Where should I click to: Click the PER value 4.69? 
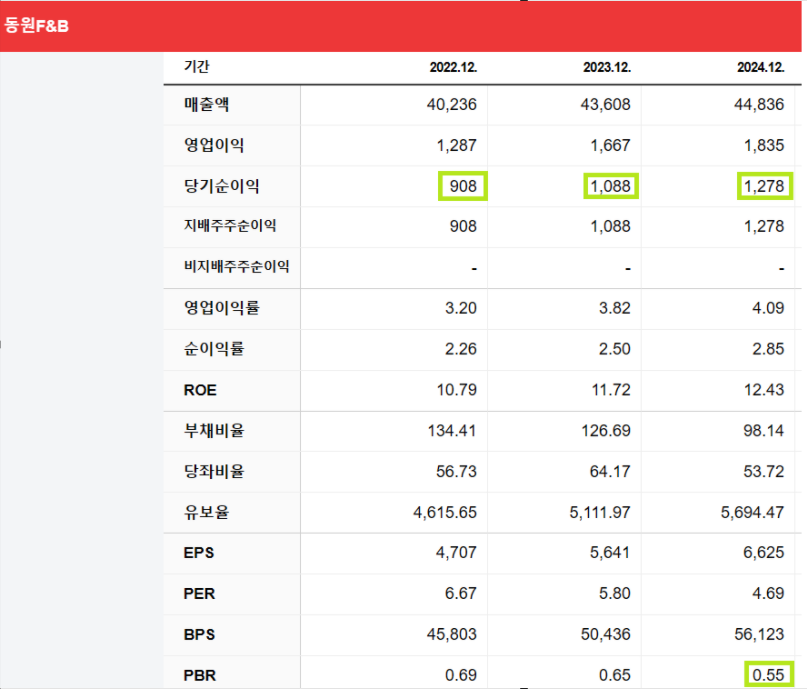768,593
